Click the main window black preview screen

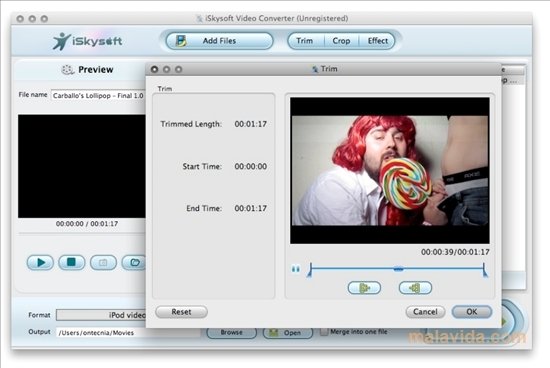click(82, 166)
